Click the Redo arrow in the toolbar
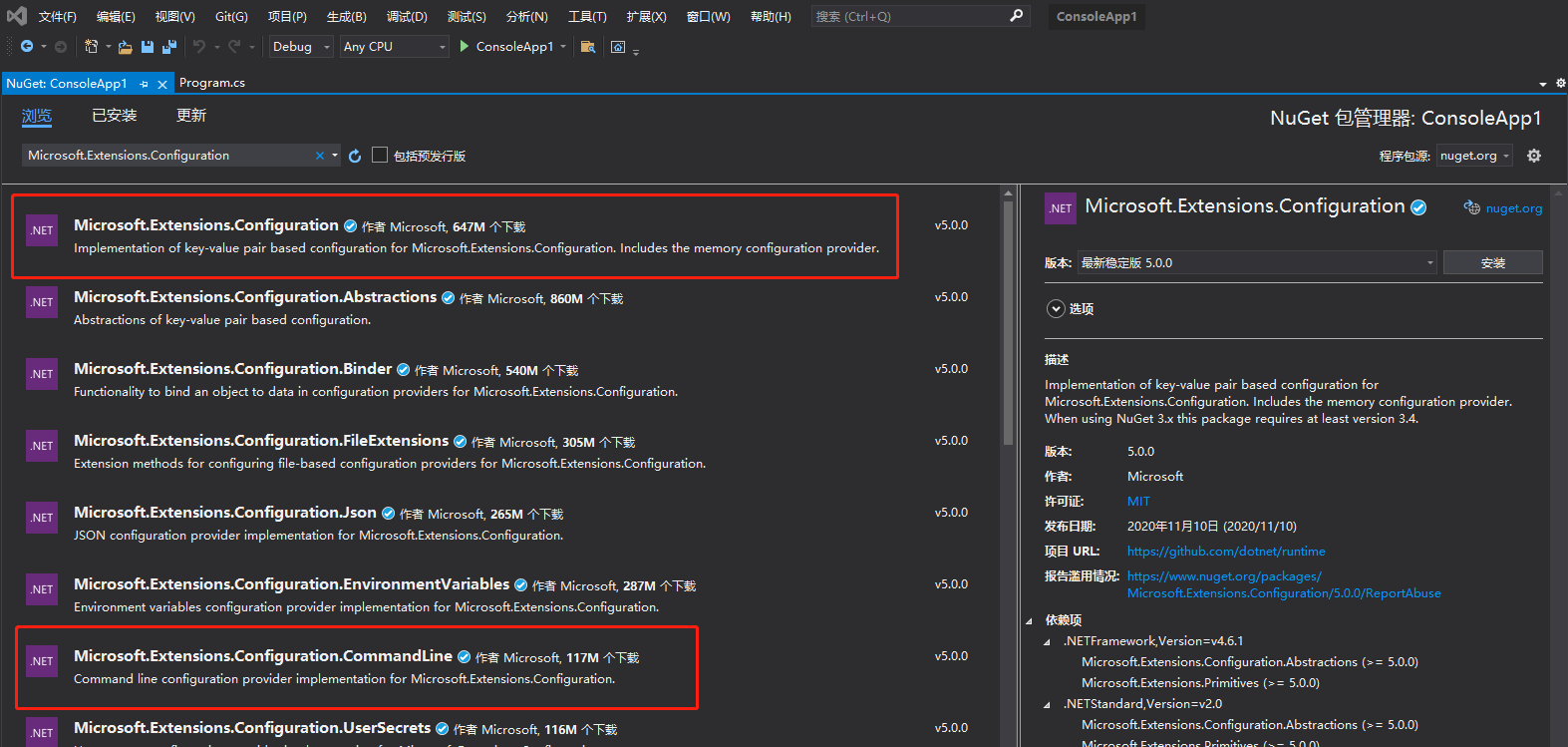Image resolution: width=1568 pixels, height=747 pixels. click(x=234, y=47)
